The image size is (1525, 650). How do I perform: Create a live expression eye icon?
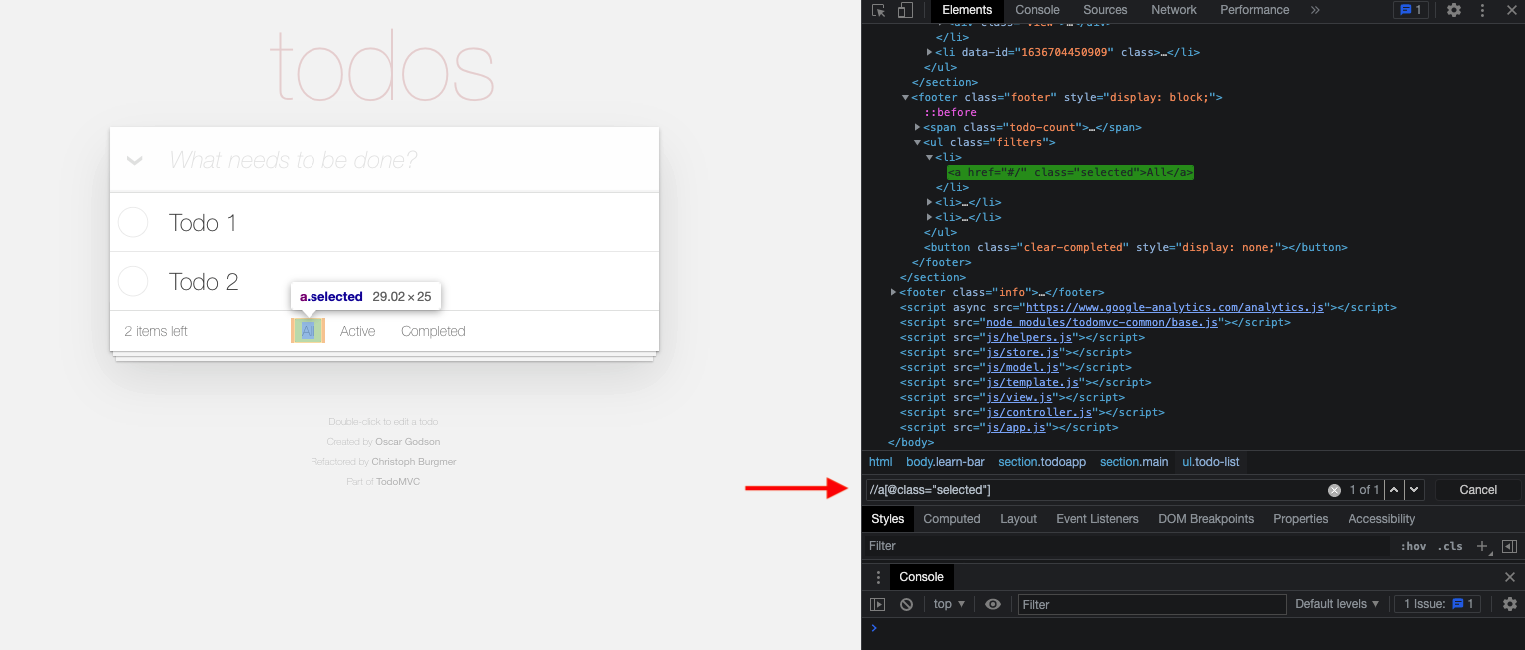point(993,604)
